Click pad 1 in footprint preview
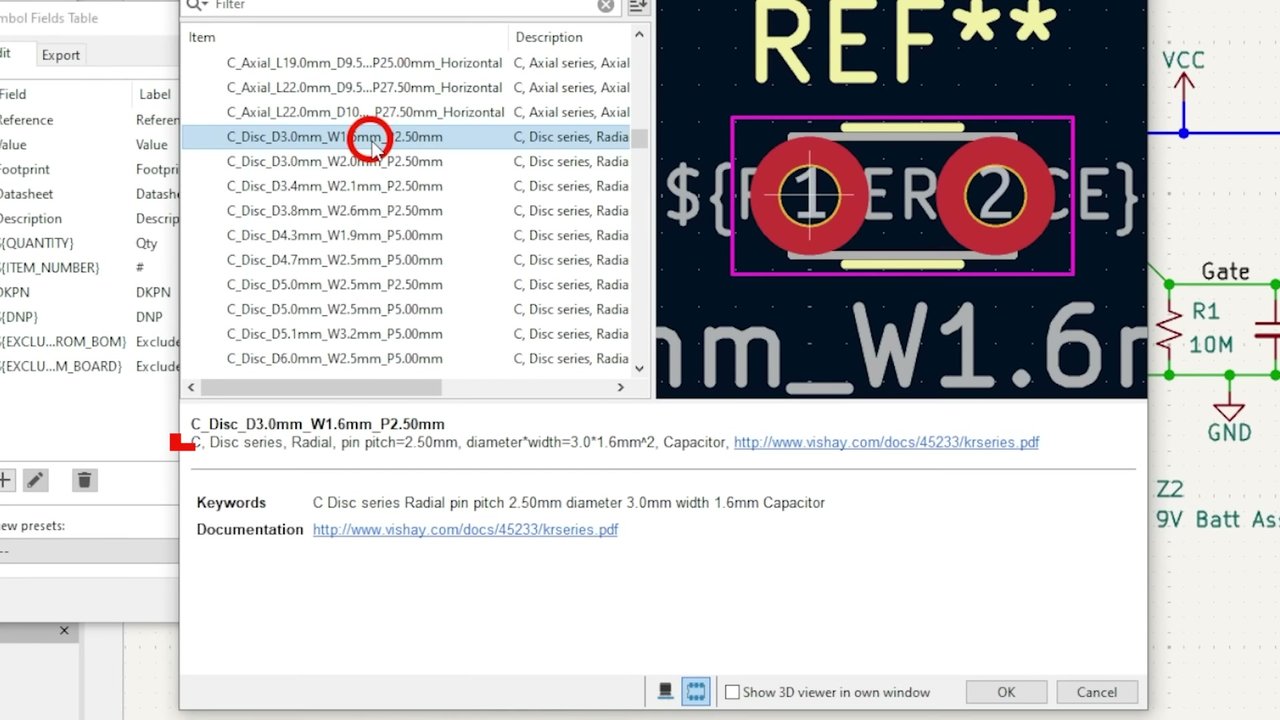Image resolution: width=1280 pixels, height=720 pixels. pyautogui.click(x=809, y=196)
